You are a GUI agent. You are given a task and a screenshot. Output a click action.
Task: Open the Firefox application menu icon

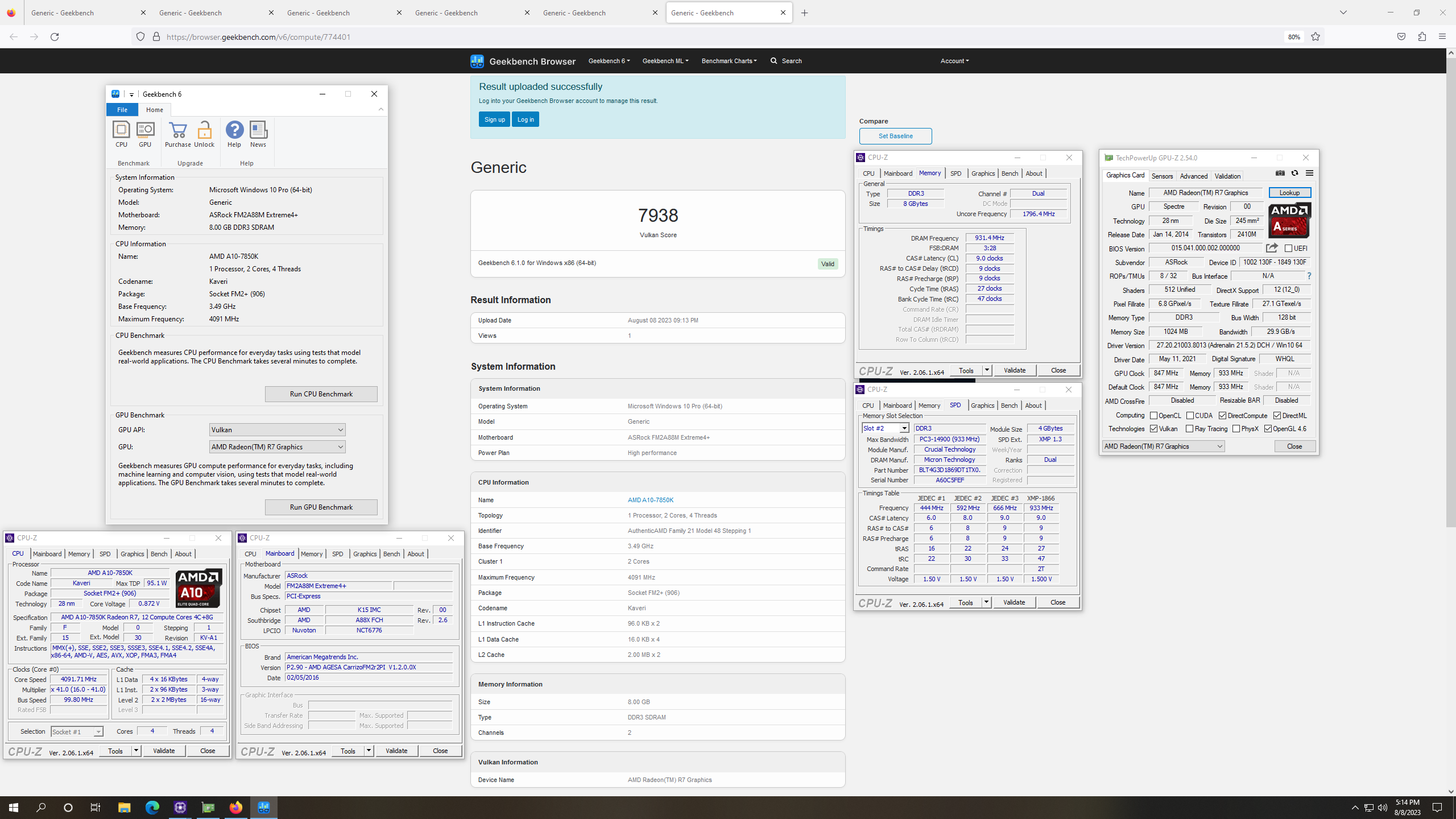[x=1442, y=37]
